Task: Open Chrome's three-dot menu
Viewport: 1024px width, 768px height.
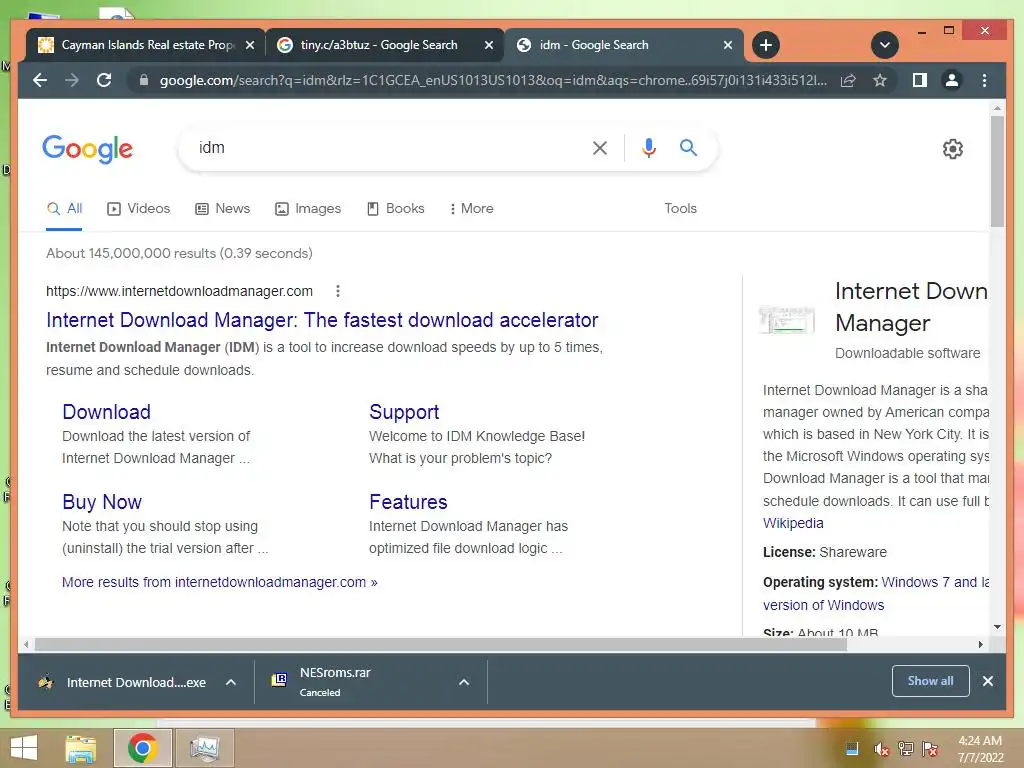Action: (x=984, y=80)
